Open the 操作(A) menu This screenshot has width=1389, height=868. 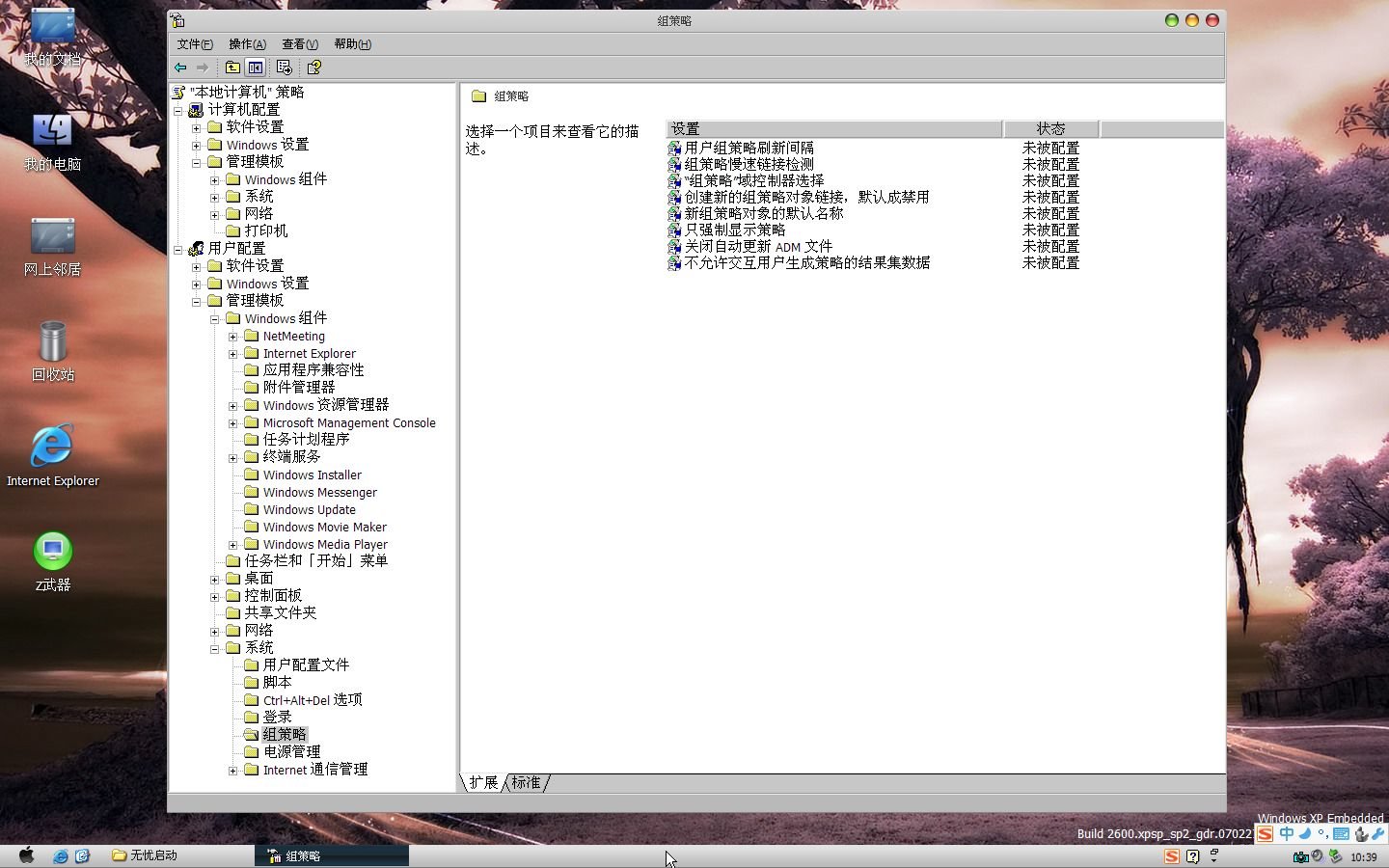coord(247,44)
